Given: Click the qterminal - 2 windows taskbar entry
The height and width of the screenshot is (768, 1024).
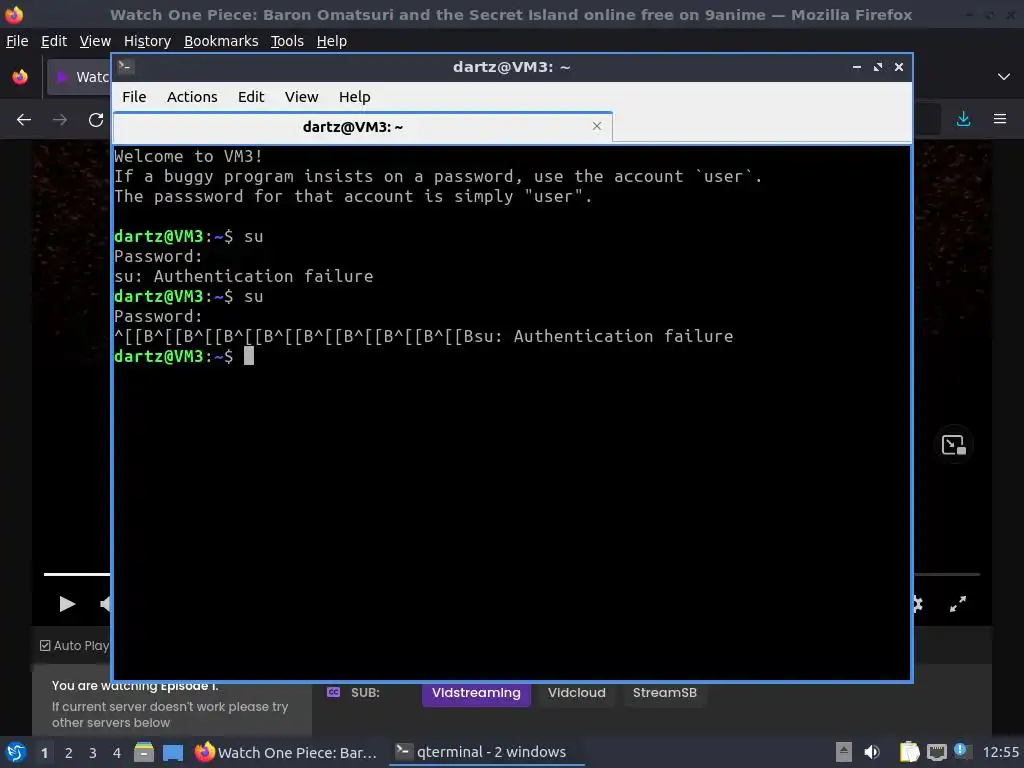Looking at the screenshot, I should [486, 752].
